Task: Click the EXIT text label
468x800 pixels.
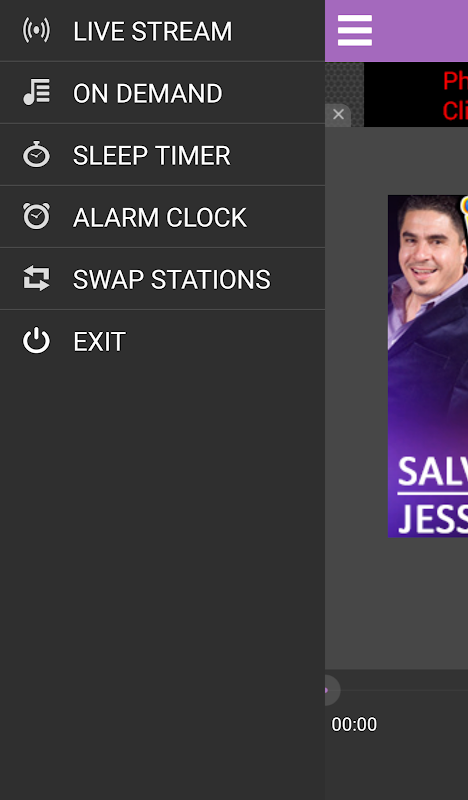Action: click(99, 342)
